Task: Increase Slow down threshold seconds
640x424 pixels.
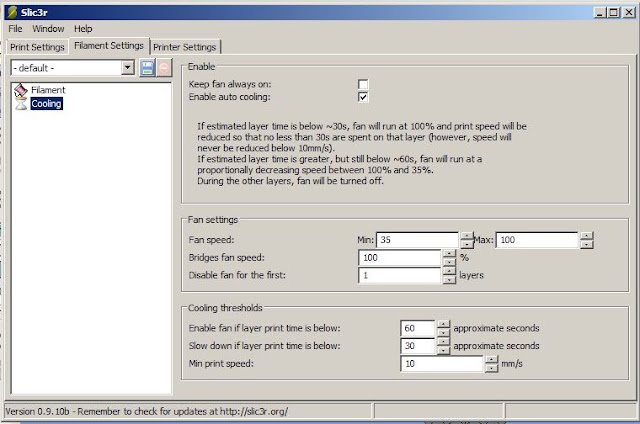Action: (x=443, y=342)
